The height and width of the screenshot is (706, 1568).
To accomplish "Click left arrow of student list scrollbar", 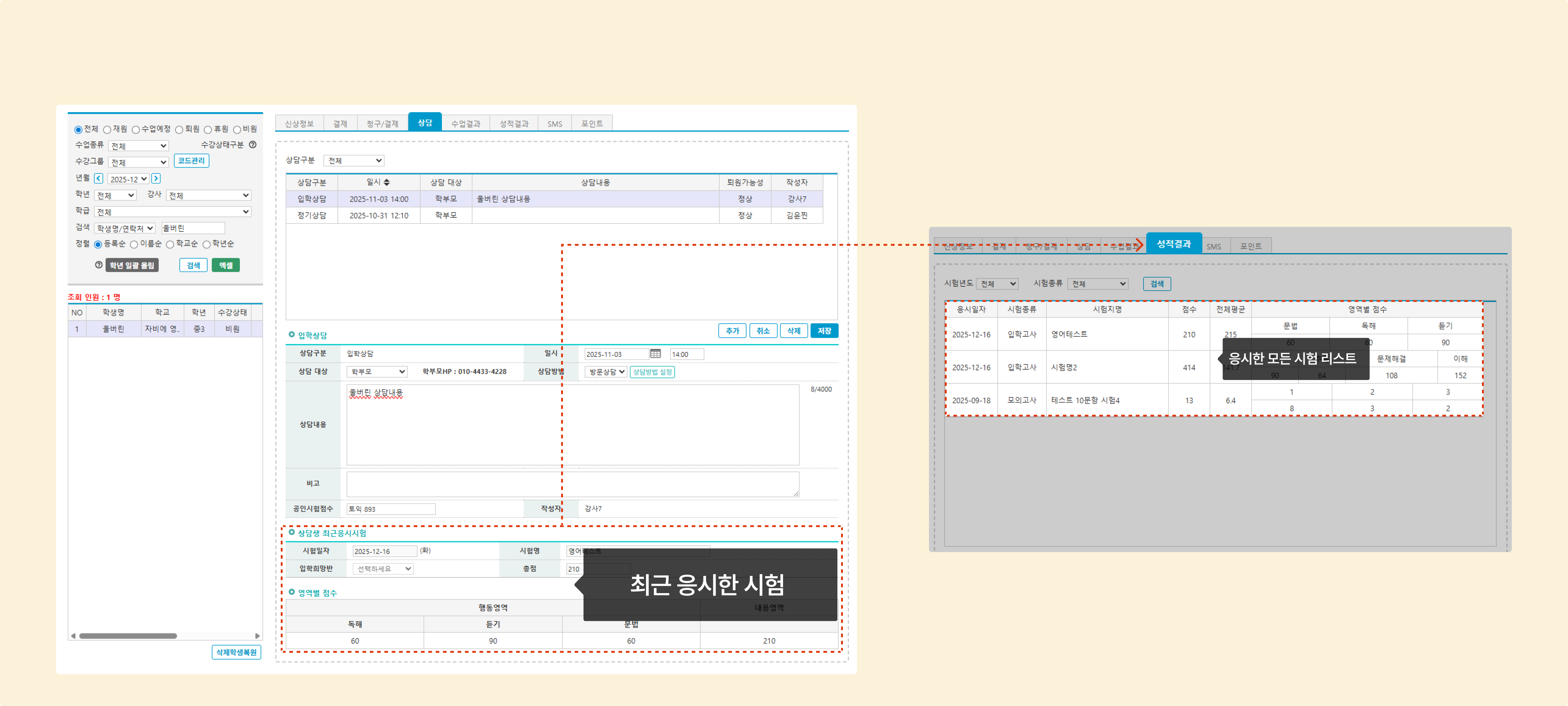I will coord(73,636).
